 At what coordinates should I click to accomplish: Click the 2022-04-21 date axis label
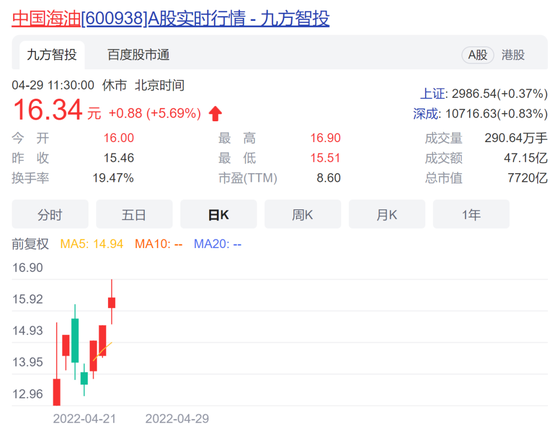pos(84,419)
